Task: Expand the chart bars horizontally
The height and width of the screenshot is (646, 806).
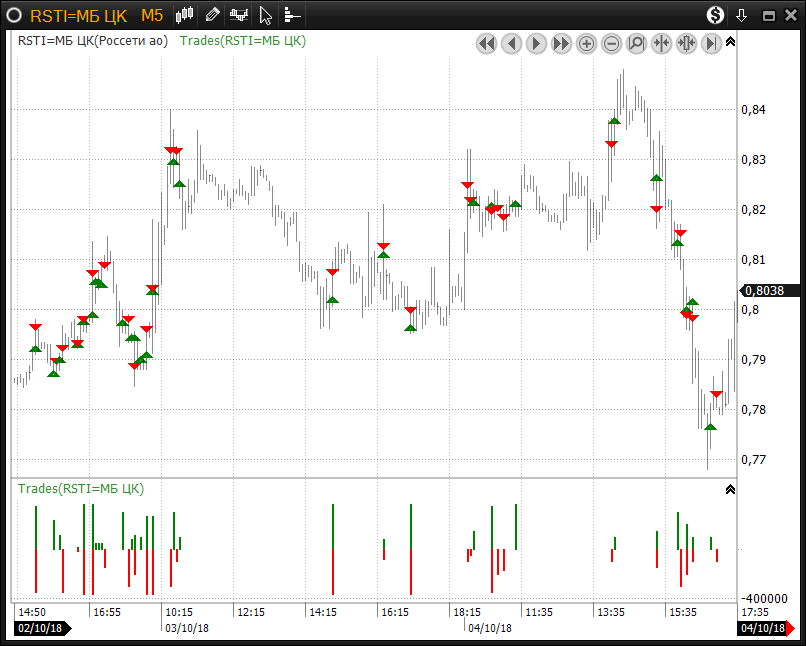Action: (x=686, y=43)
